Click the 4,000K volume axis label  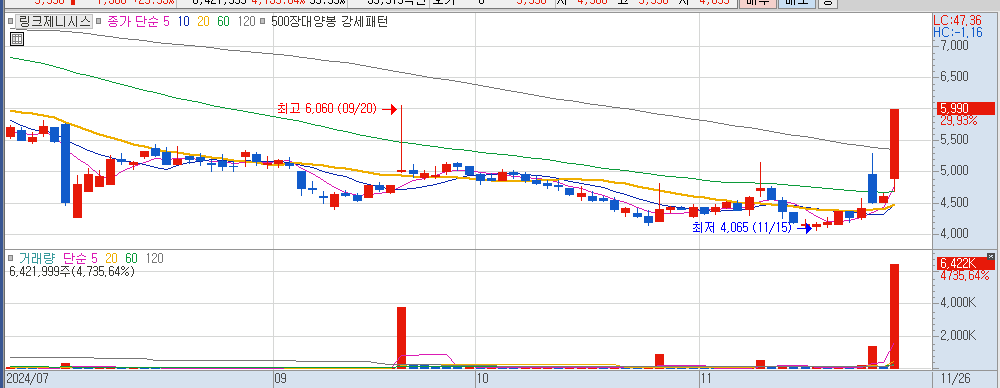958,302
